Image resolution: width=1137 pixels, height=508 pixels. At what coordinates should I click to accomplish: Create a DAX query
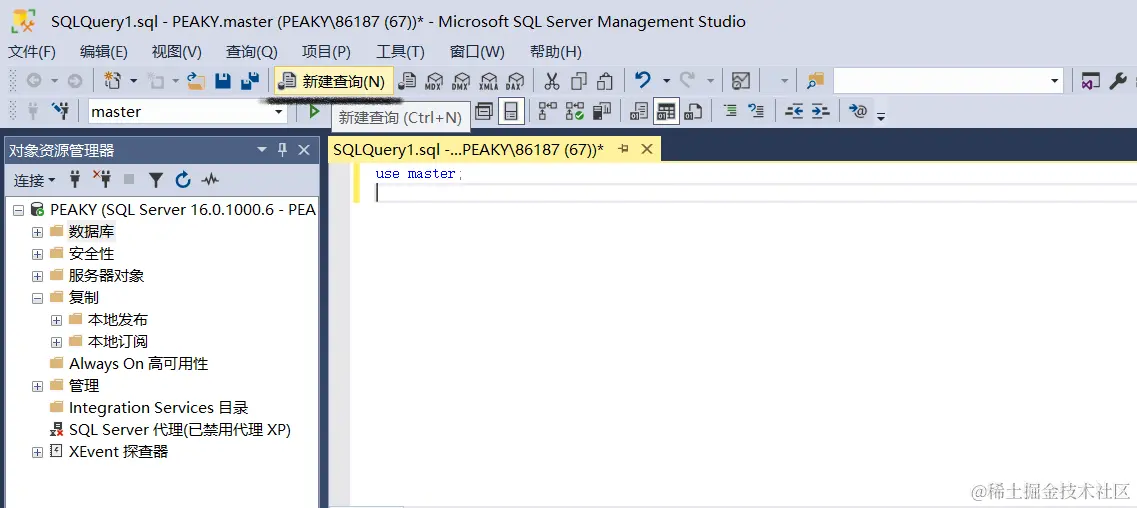[515, 80]
